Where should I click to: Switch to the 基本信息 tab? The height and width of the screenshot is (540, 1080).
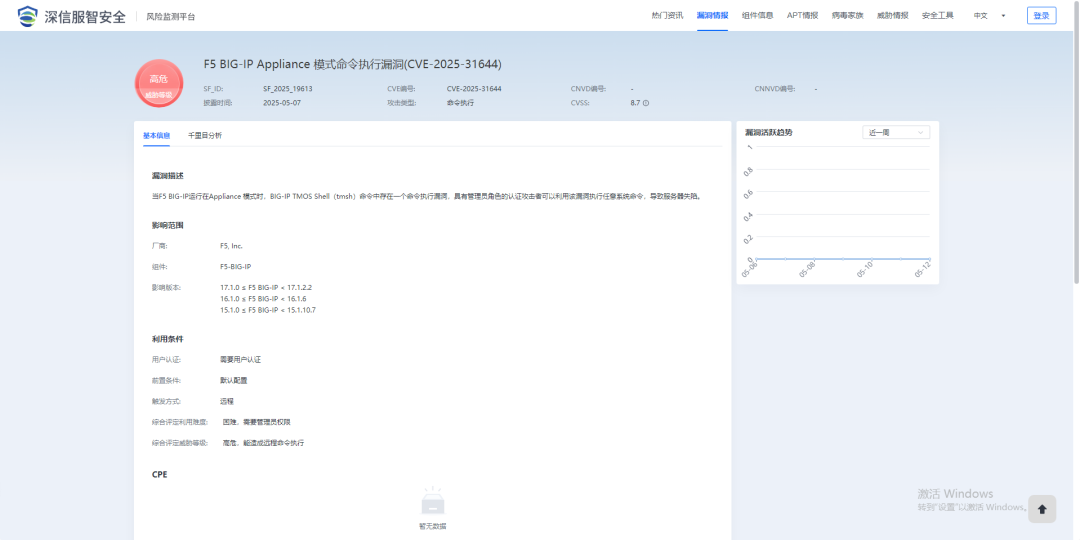coord(156,136)
